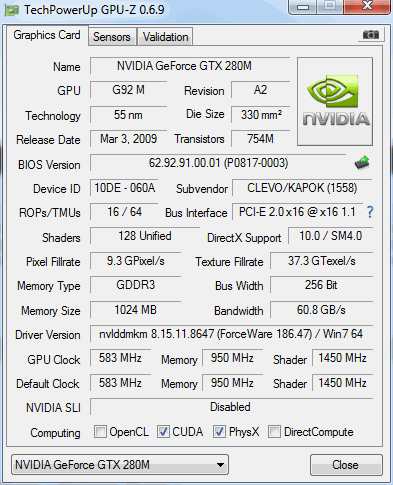Click the Name field showing GTX 280M

pyautogui.click(x=190, y=66)
